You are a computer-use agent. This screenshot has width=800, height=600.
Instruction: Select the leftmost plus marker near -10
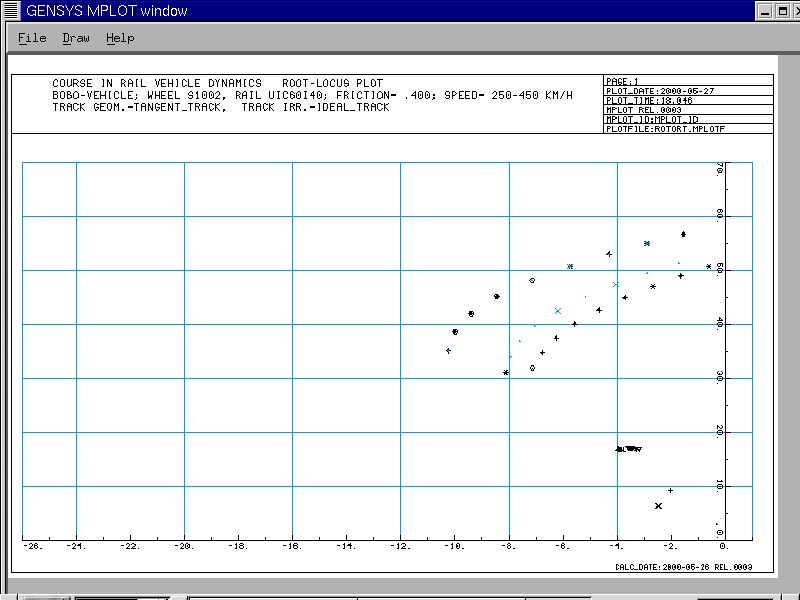(448, 351)
